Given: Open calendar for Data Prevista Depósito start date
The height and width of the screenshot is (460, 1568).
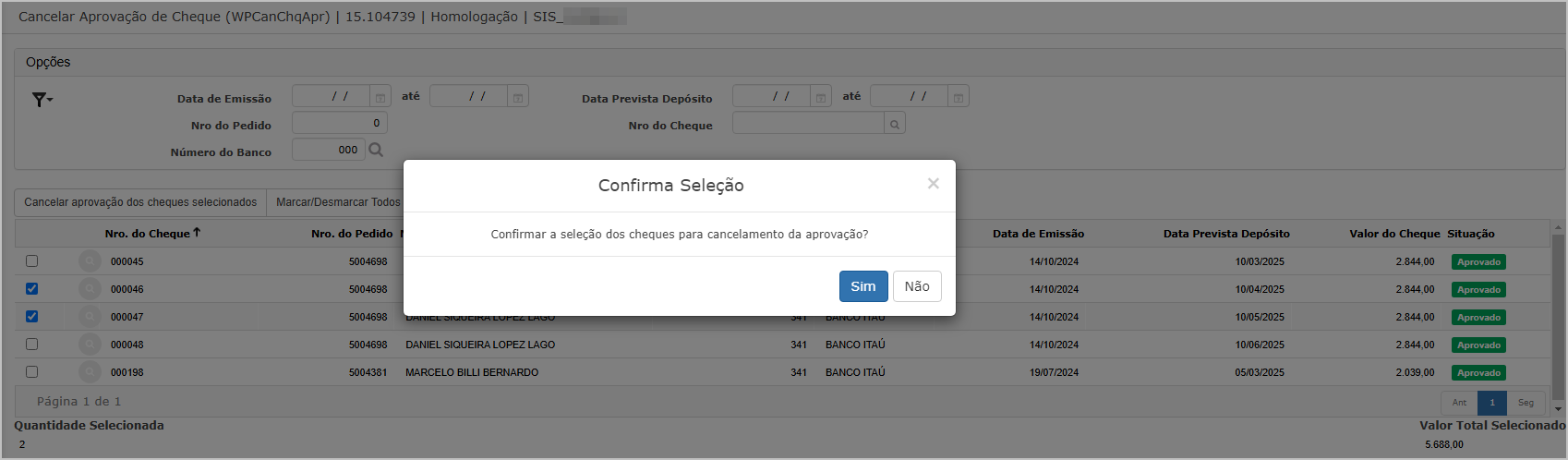Looking at the screenshot, I should point(820,97).
